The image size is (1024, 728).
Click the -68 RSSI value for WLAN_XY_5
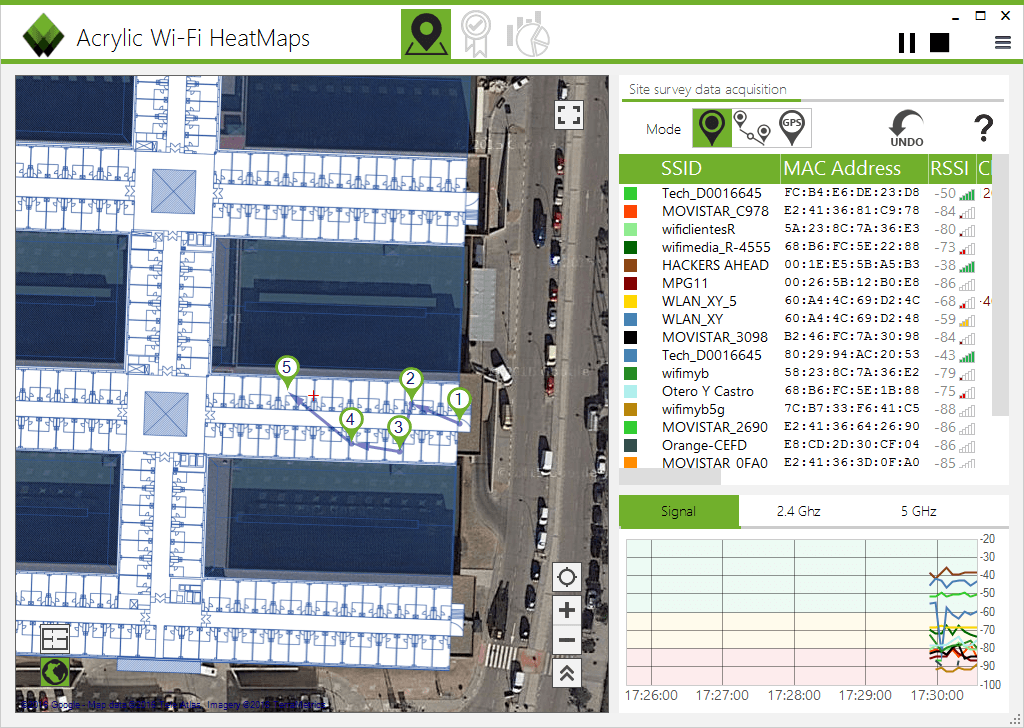point(945,302)
